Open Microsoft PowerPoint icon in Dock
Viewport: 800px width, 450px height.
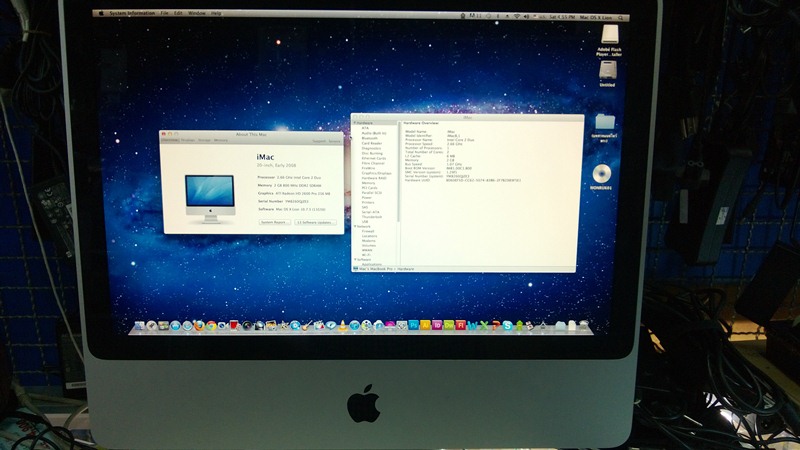[496, 326]
